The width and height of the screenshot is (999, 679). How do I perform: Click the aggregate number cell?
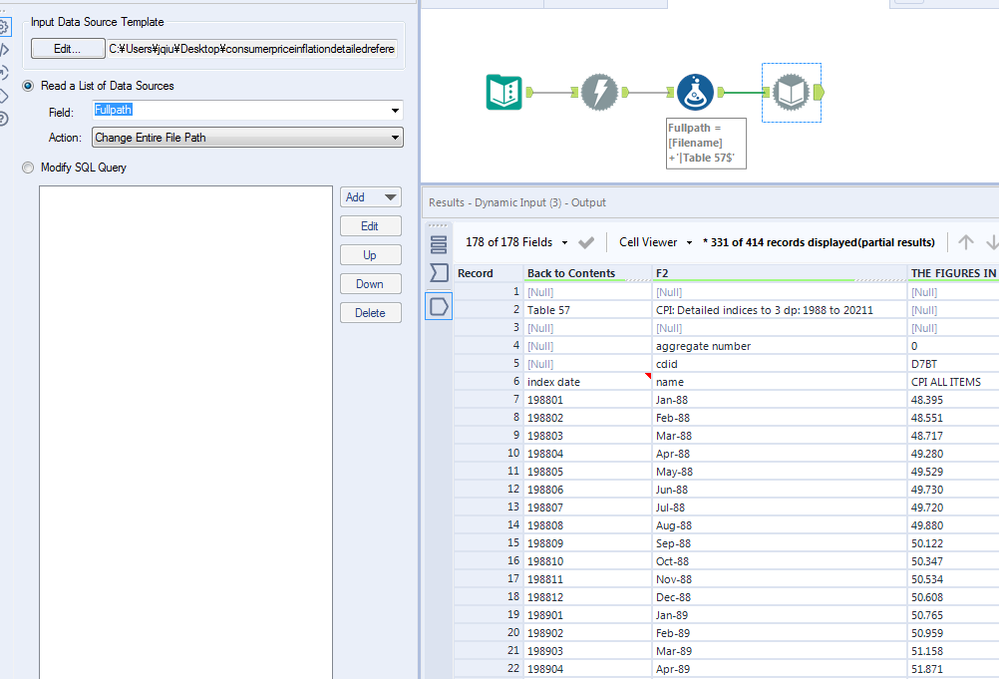[780, 346]
